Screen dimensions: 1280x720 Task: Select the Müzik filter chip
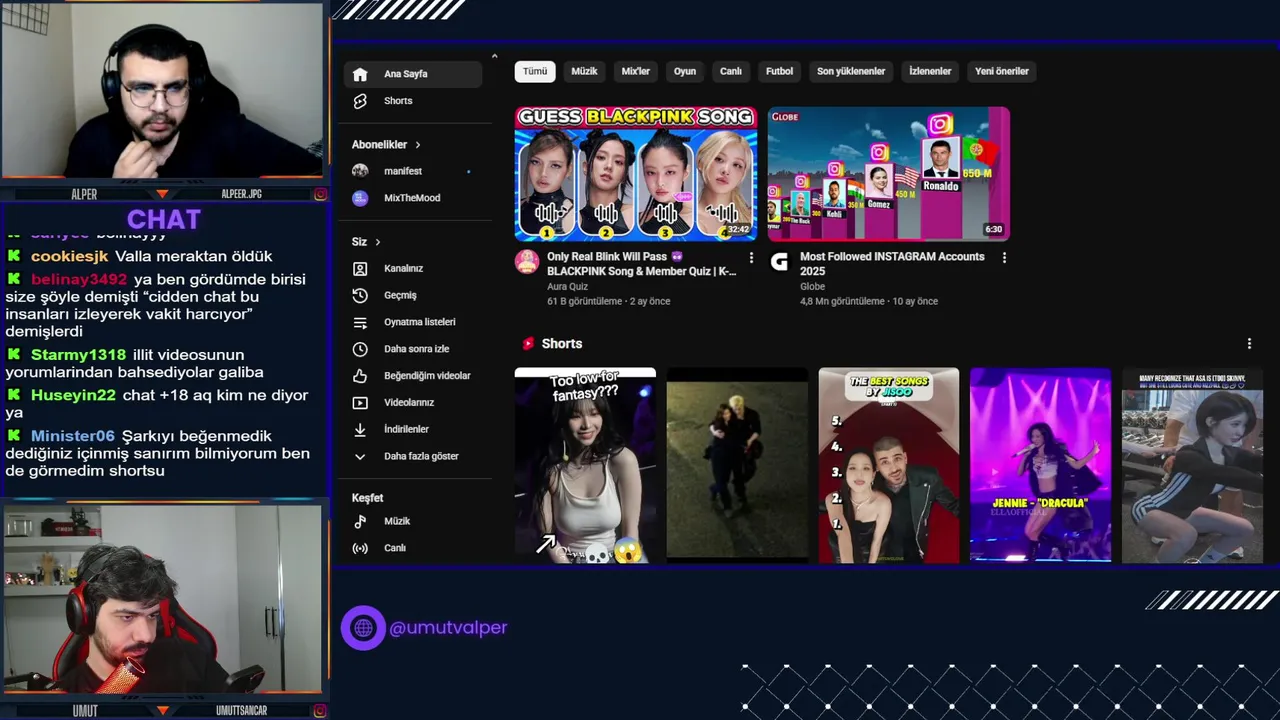[x=584, y=71]
